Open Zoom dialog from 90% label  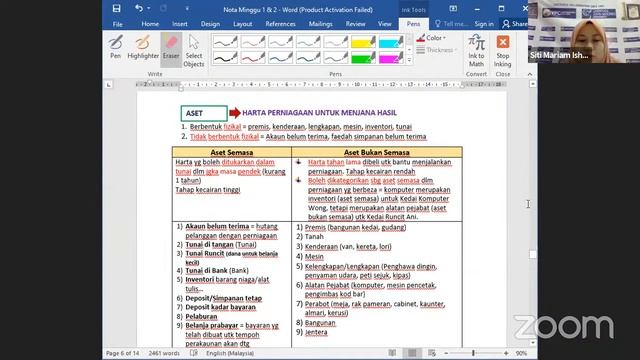[521, 353]
